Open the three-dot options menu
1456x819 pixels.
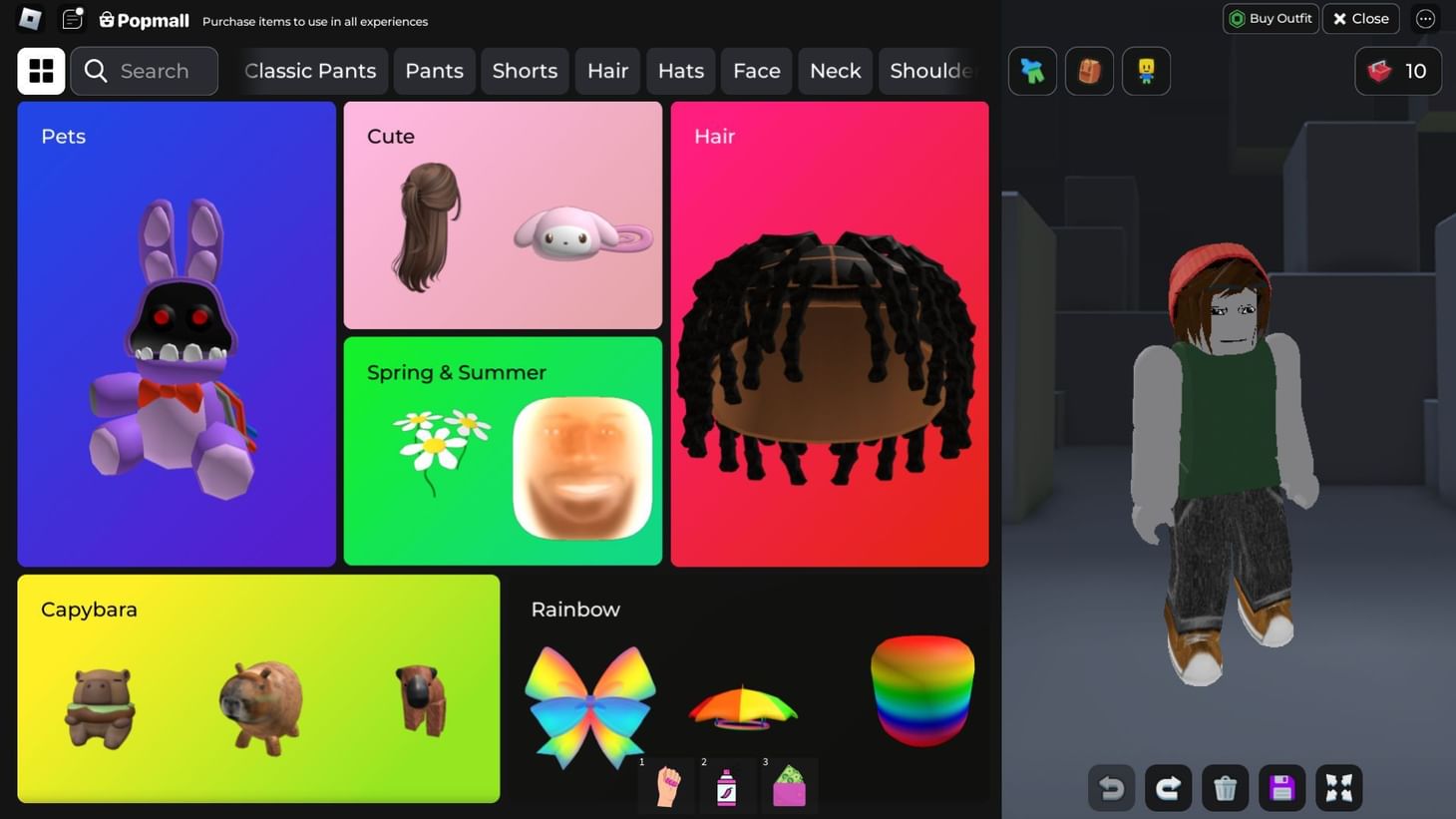click(x=1424, y=18)
